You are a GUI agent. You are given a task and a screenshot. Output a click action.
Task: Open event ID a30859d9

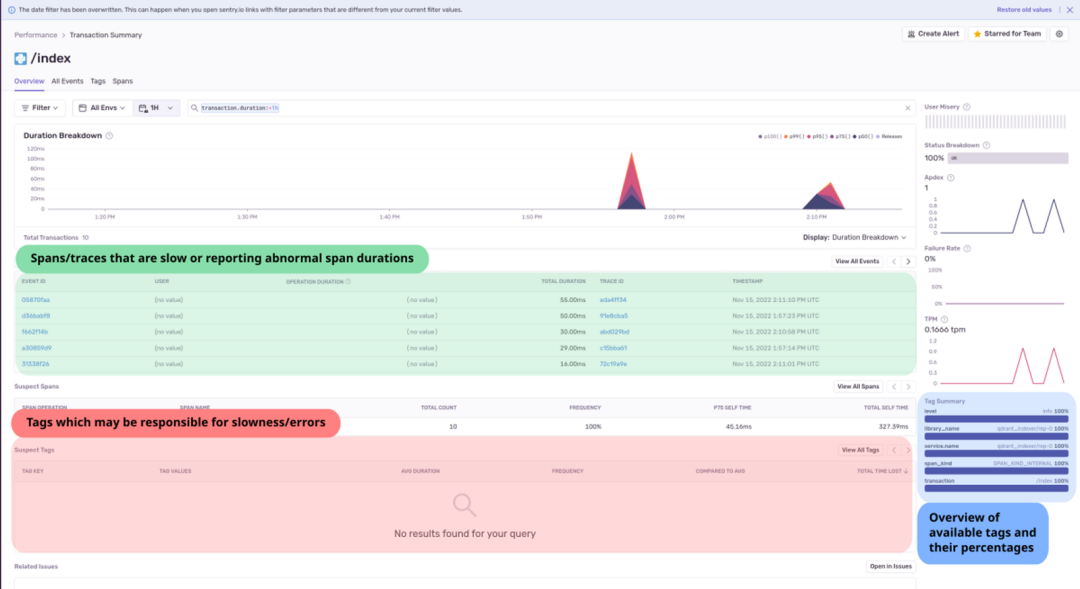pyautogui.click(x=37, y=348)
